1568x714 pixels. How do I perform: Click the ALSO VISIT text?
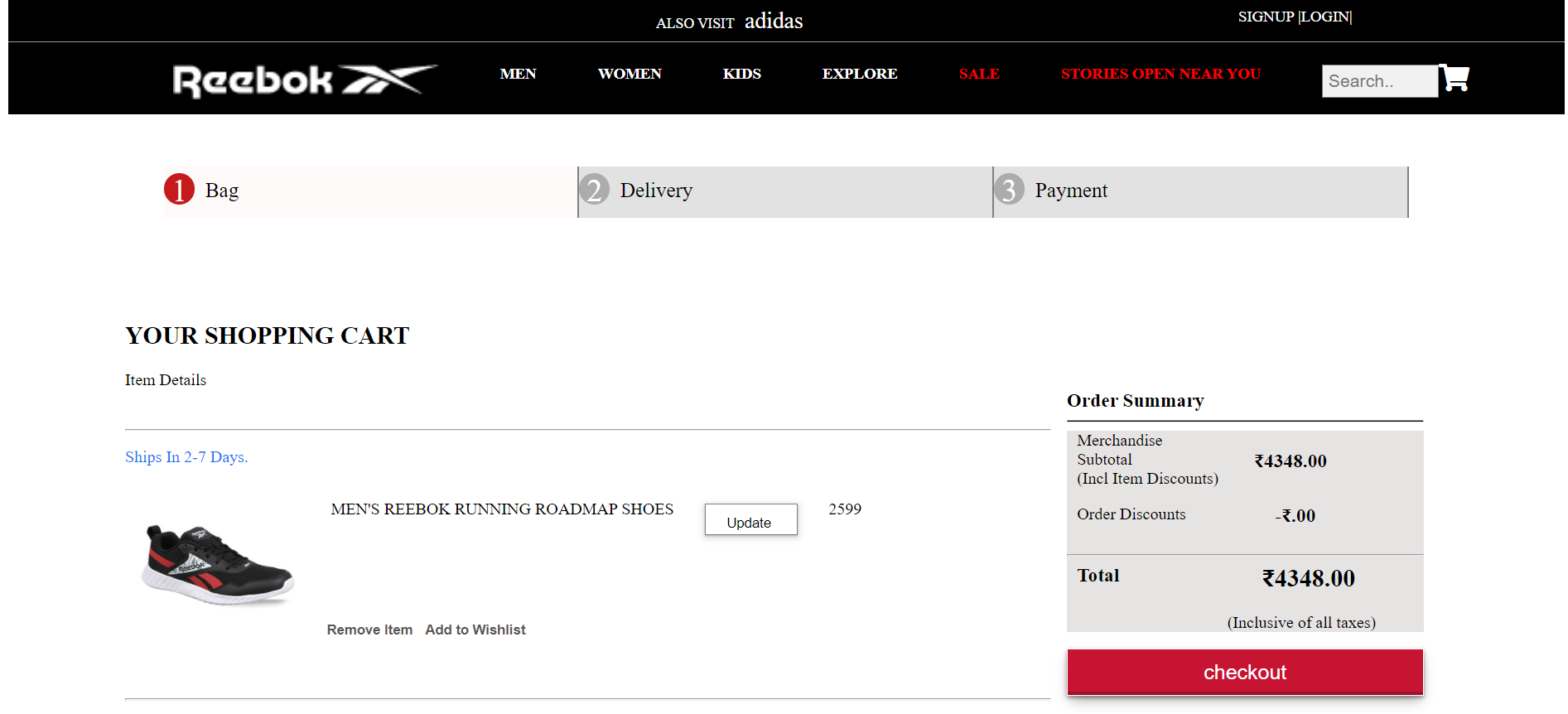[695, 23]
